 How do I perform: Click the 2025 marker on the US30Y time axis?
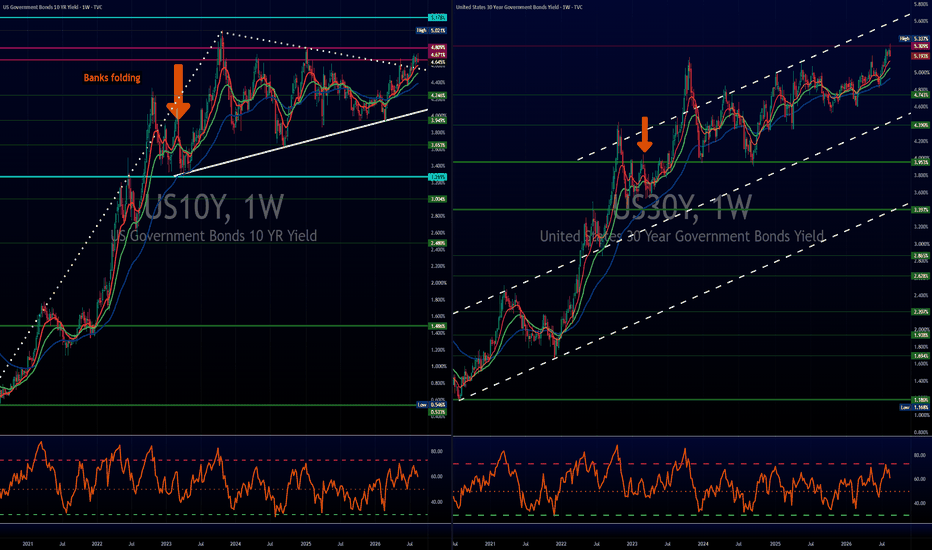click(x=775, y=544)
